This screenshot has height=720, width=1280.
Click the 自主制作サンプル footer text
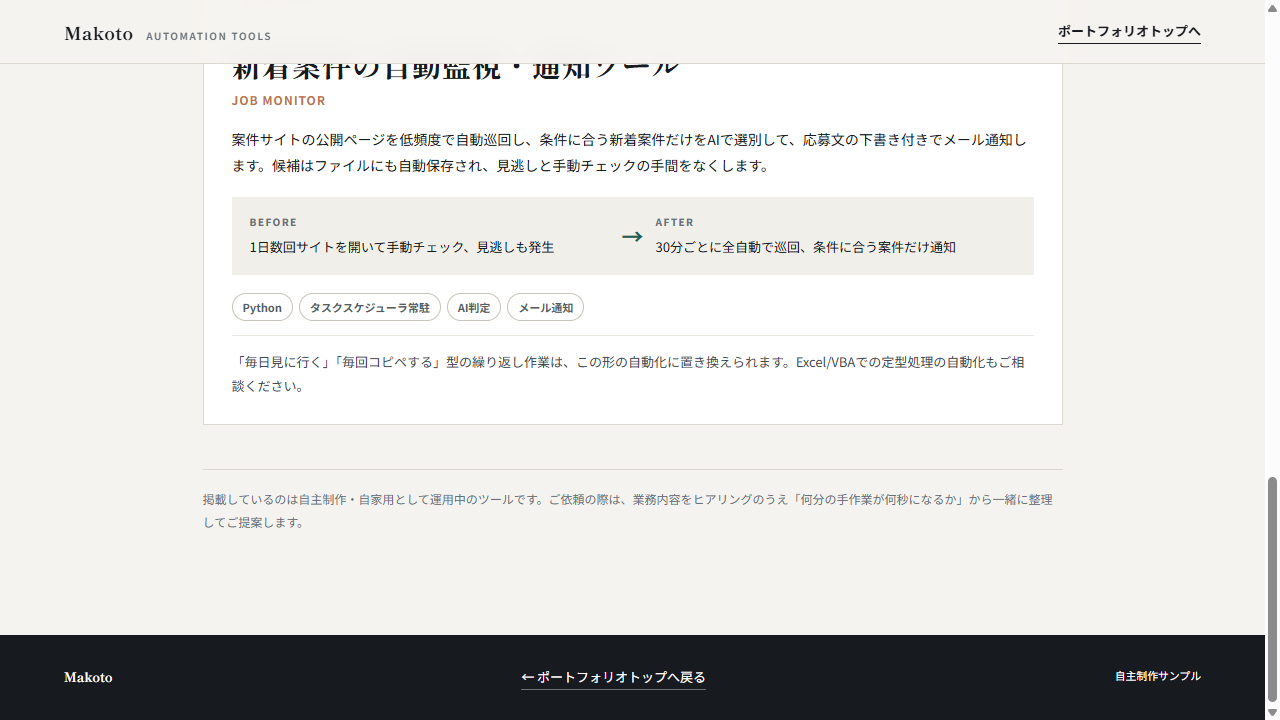click(x=1158, y=676)
